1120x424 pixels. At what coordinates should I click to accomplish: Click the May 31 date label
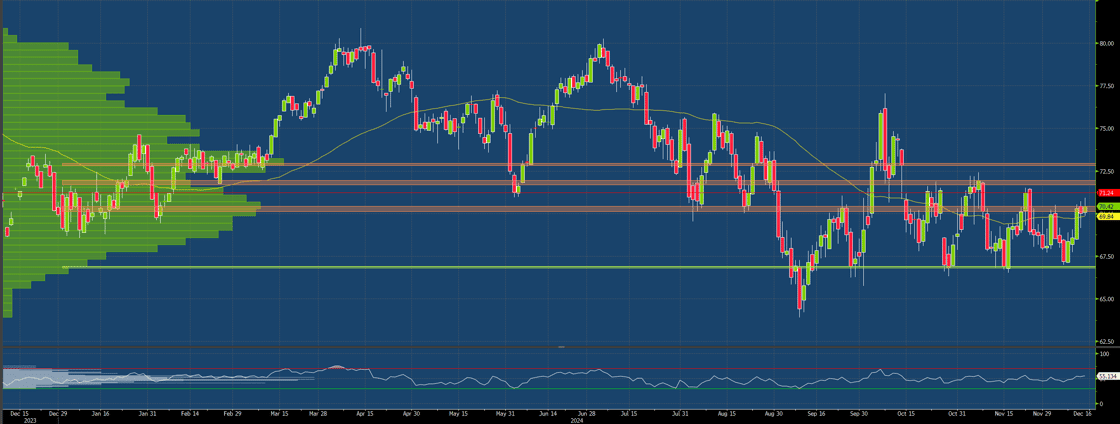[x=505, y=413]
